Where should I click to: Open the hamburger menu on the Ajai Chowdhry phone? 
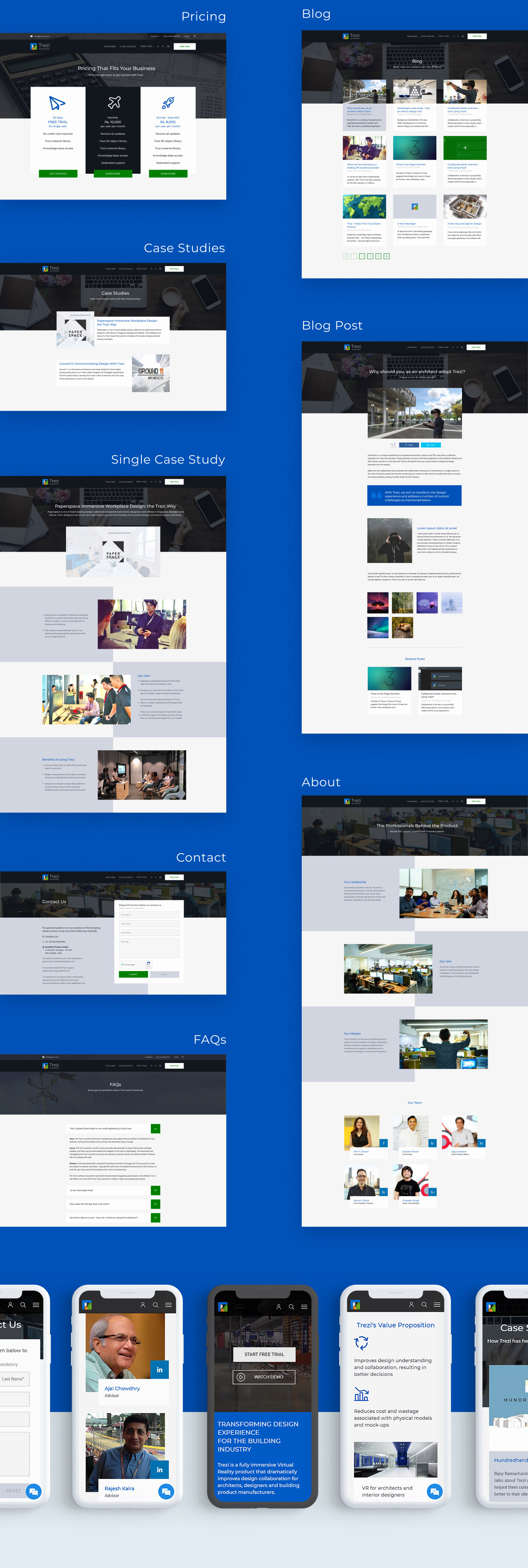(168, 1305)
